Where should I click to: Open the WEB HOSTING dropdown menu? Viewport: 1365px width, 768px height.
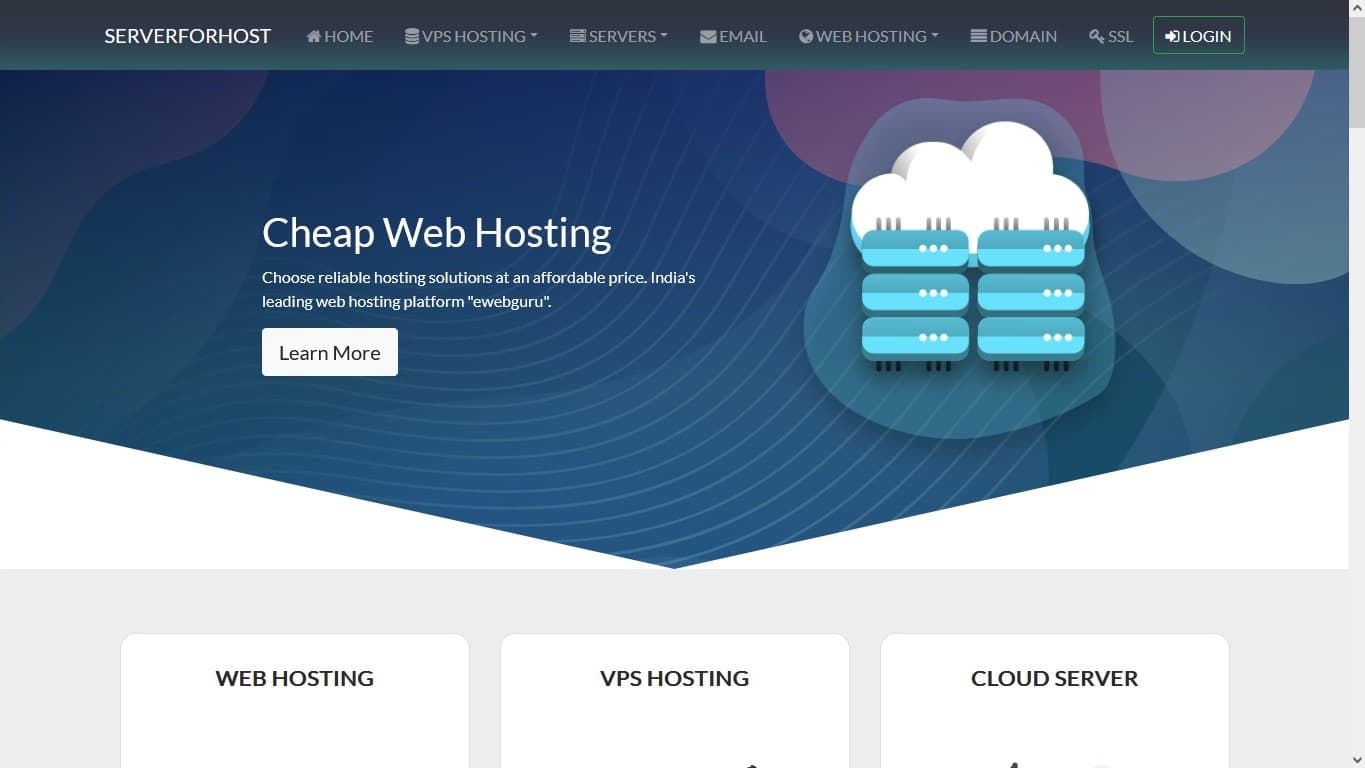click(x=867, y=36)
